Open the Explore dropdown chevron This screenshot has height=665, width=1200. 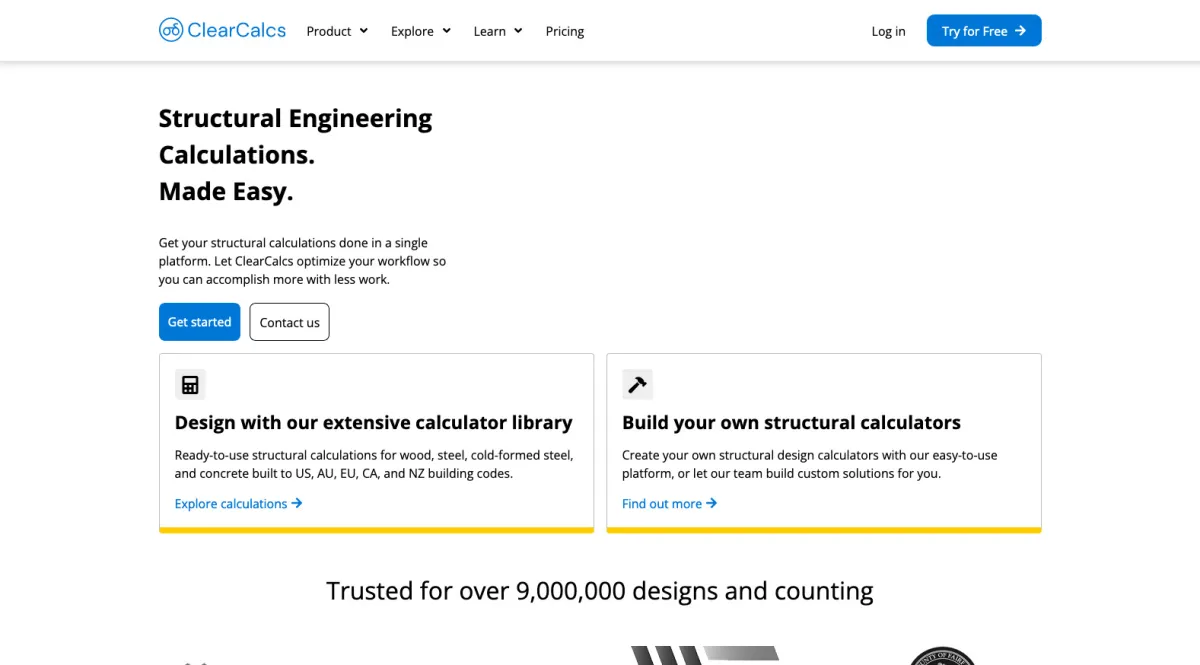pos(446,31)
